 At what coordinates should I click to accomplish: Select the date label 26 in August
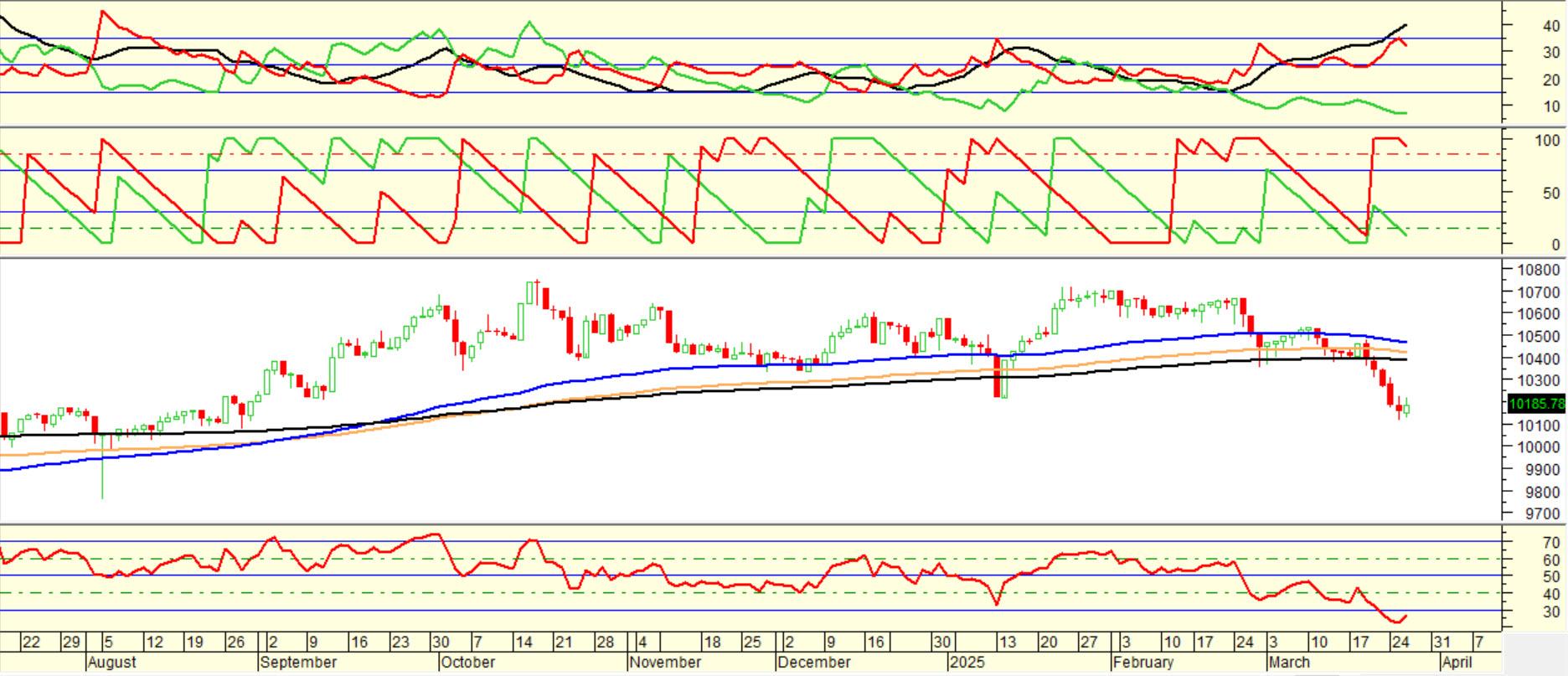(236, 642)
